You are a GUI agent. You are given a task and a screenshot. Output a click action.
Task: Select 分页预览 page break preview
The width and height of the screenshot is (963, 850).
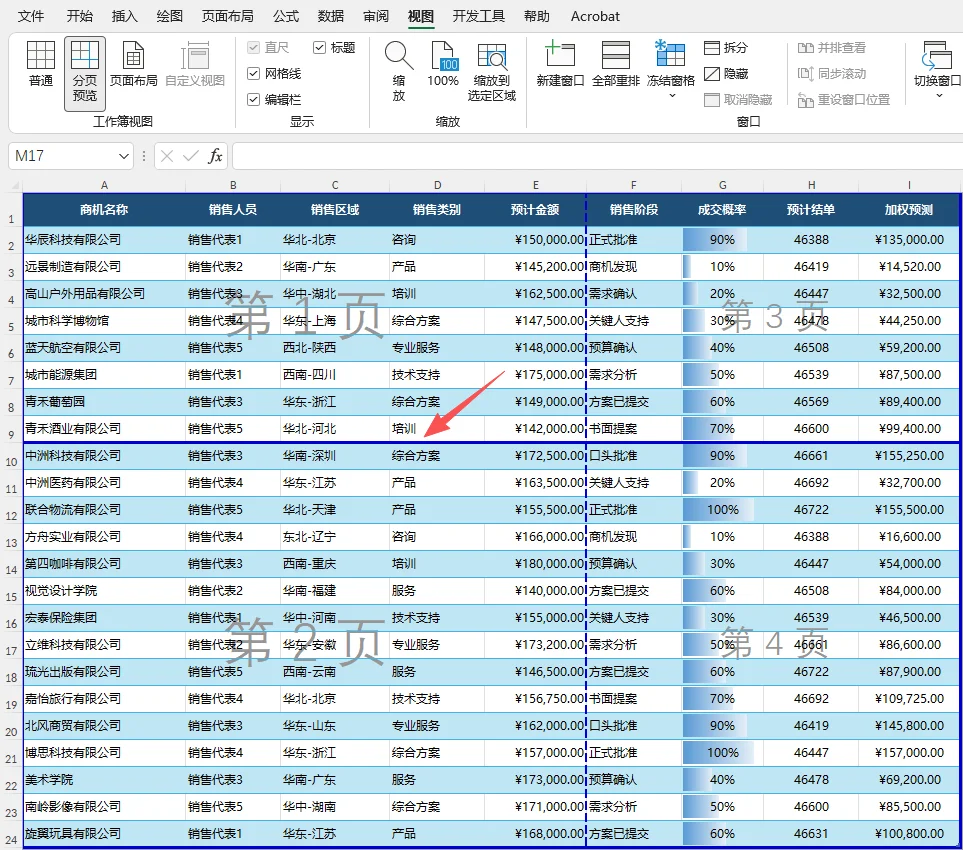pos(85,72)
